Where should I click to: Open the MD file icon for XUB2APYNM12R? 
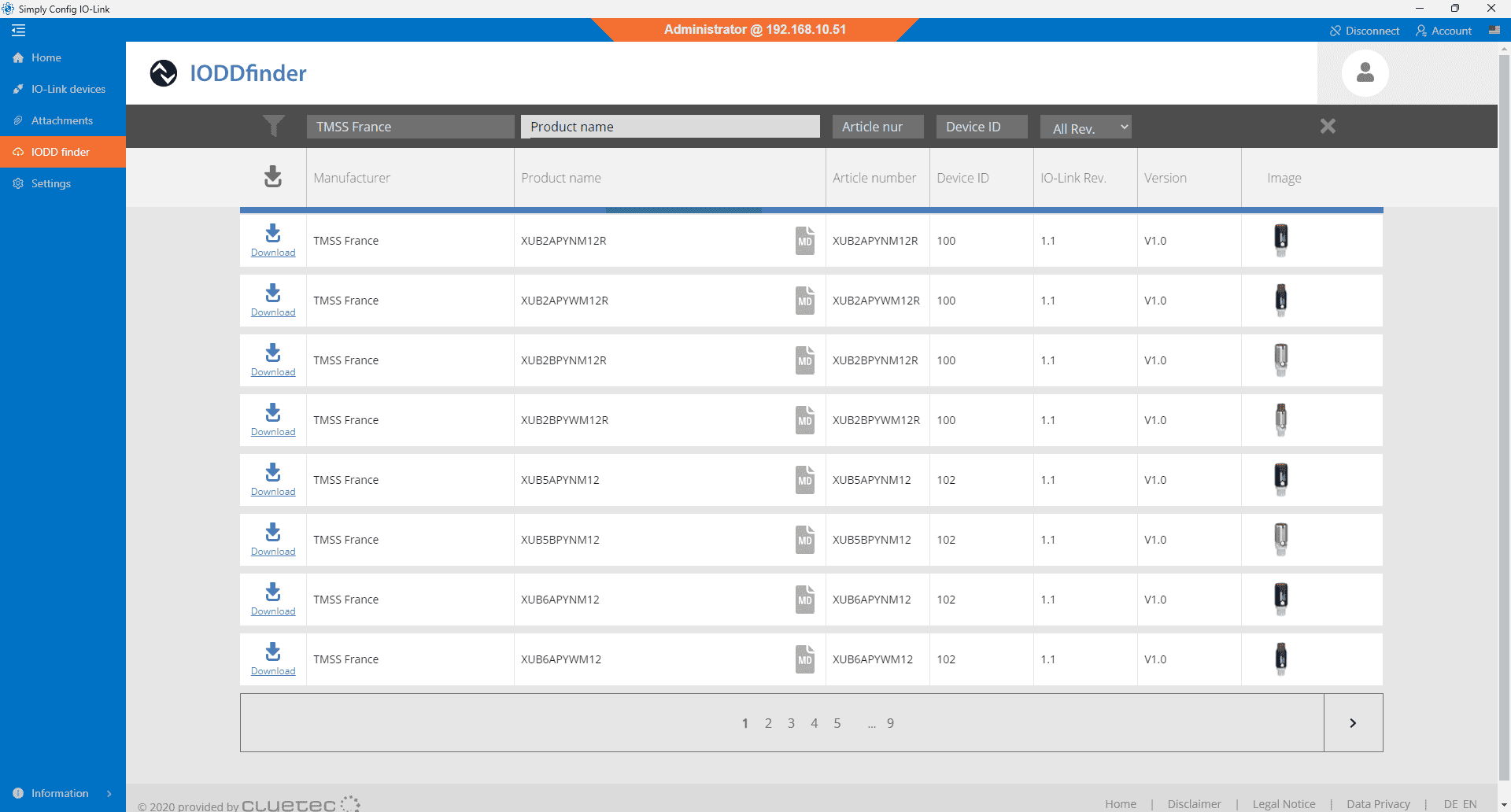coord(804,240)
